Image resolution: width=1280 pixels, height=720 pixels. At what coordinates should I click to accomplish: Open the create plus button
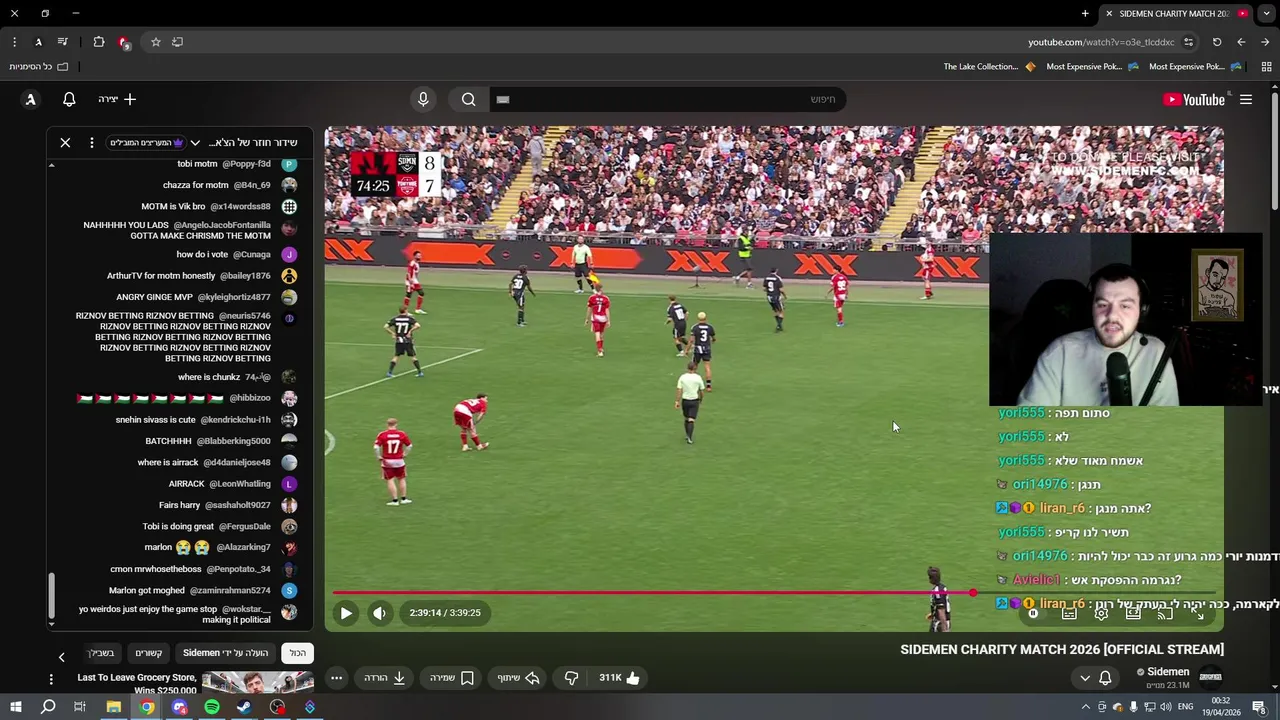click(117, 99)
